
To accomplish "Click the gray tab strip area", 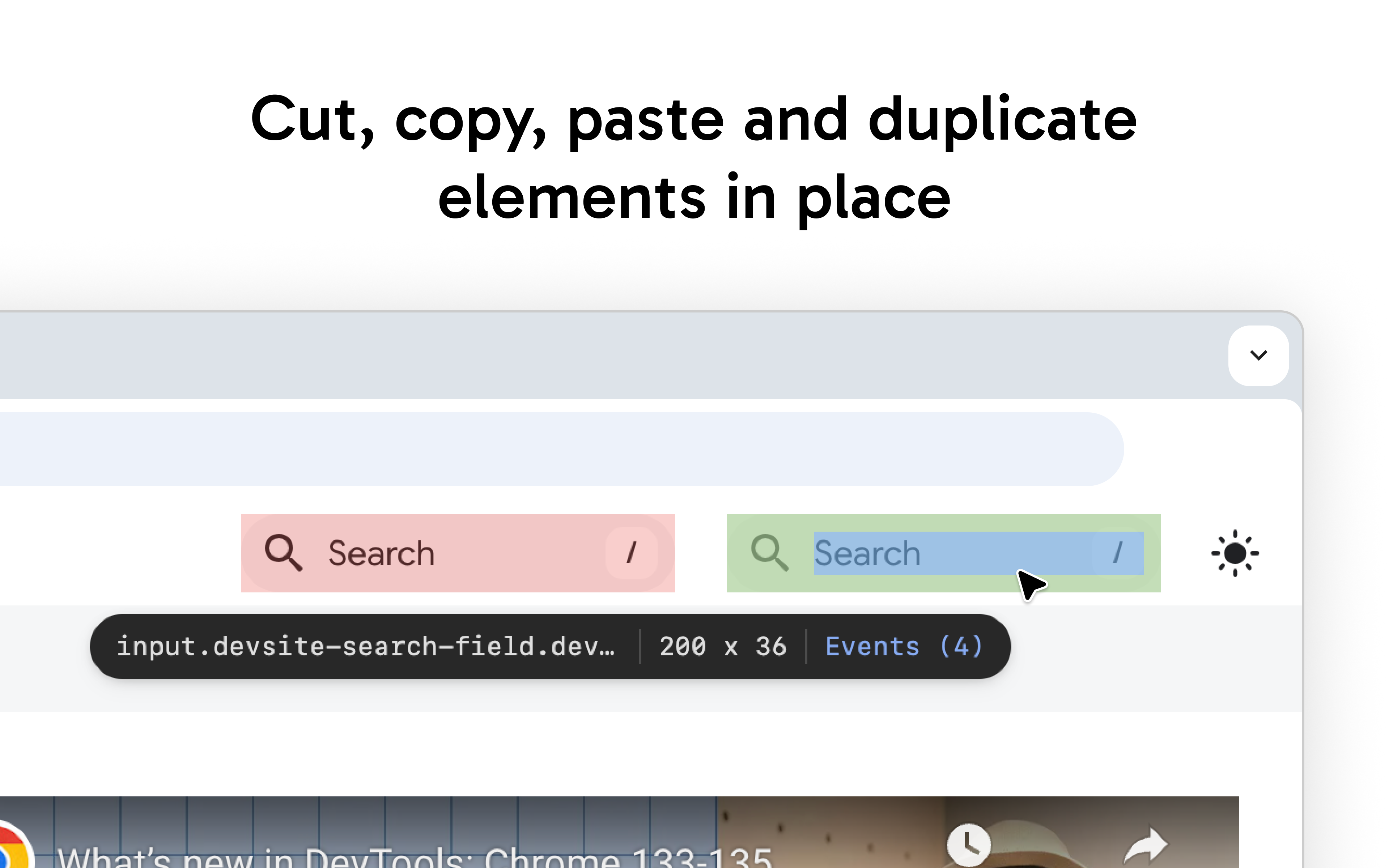I will 574,356.
